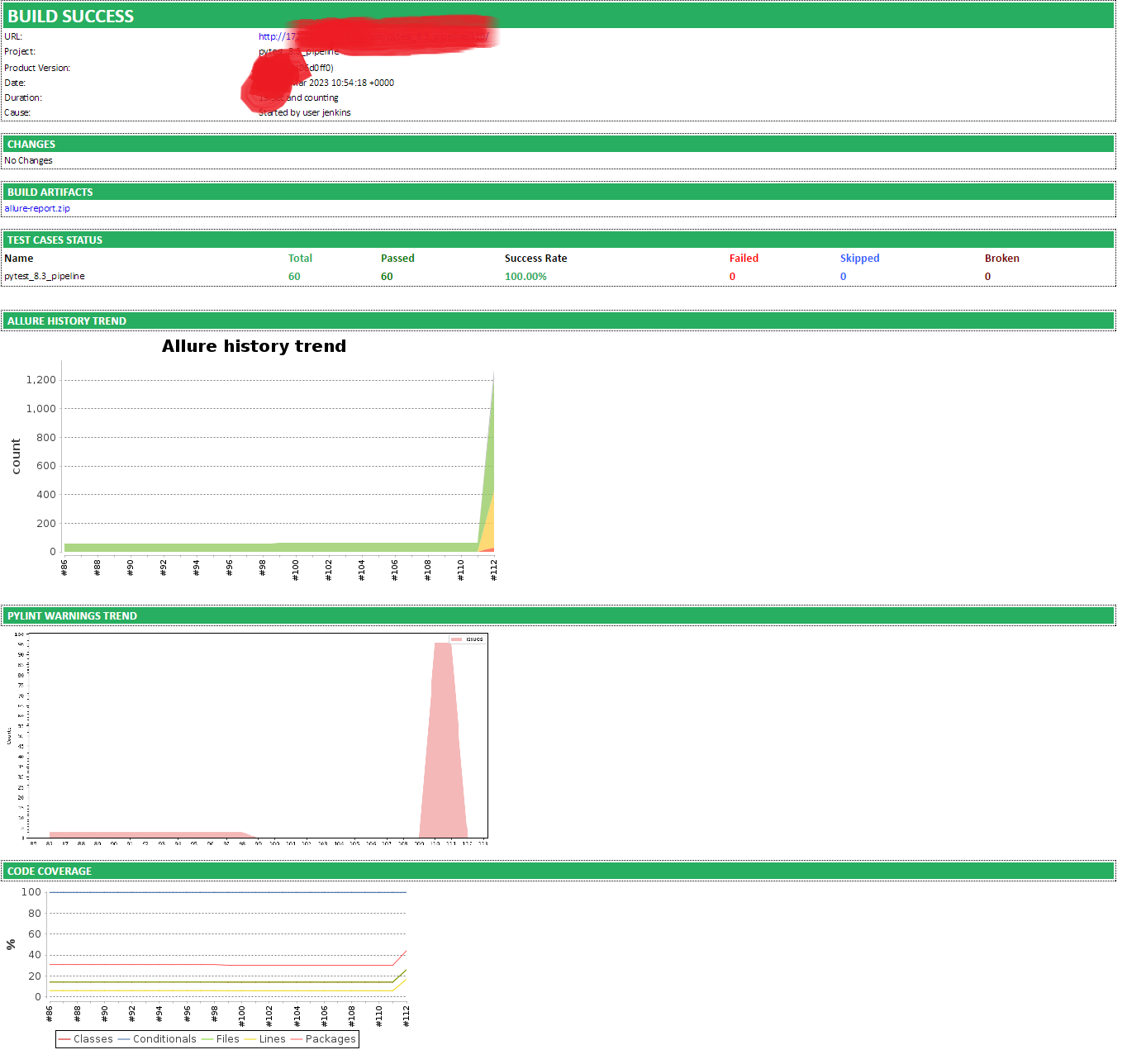Select the ALLURE HISTORY TREND section header
Image resolution: width=1127 pixels, height=1064 pixels.
558,321
